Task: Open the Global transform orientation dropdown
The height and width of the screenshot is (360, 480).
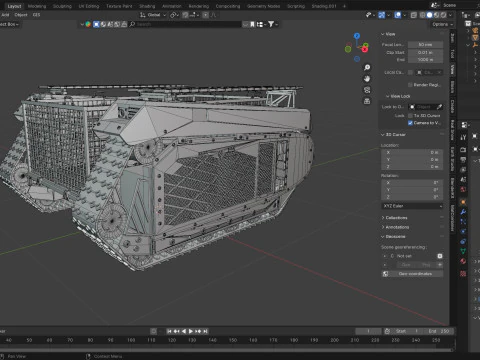Action: (153, 15)
